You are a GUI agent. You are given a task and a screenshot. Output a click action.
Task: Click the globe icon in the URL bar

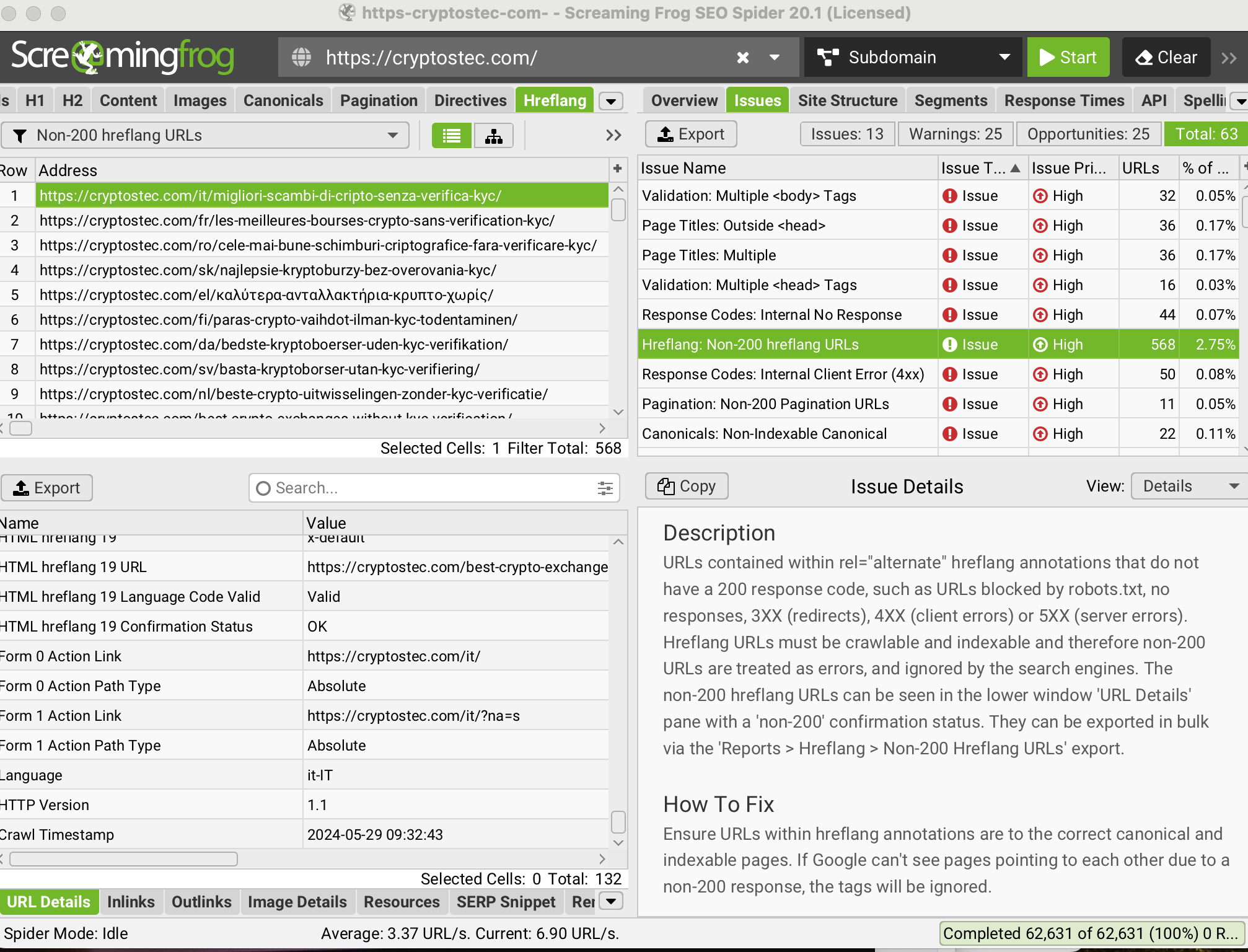(302, 58)
